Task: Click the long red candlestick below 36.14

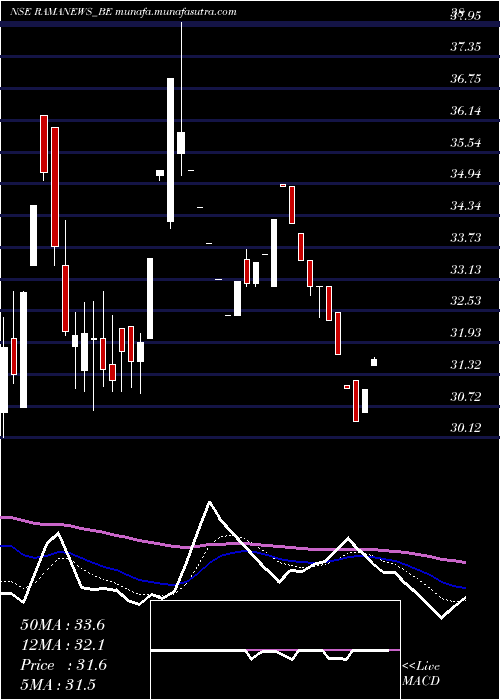Action: [55, 187]
